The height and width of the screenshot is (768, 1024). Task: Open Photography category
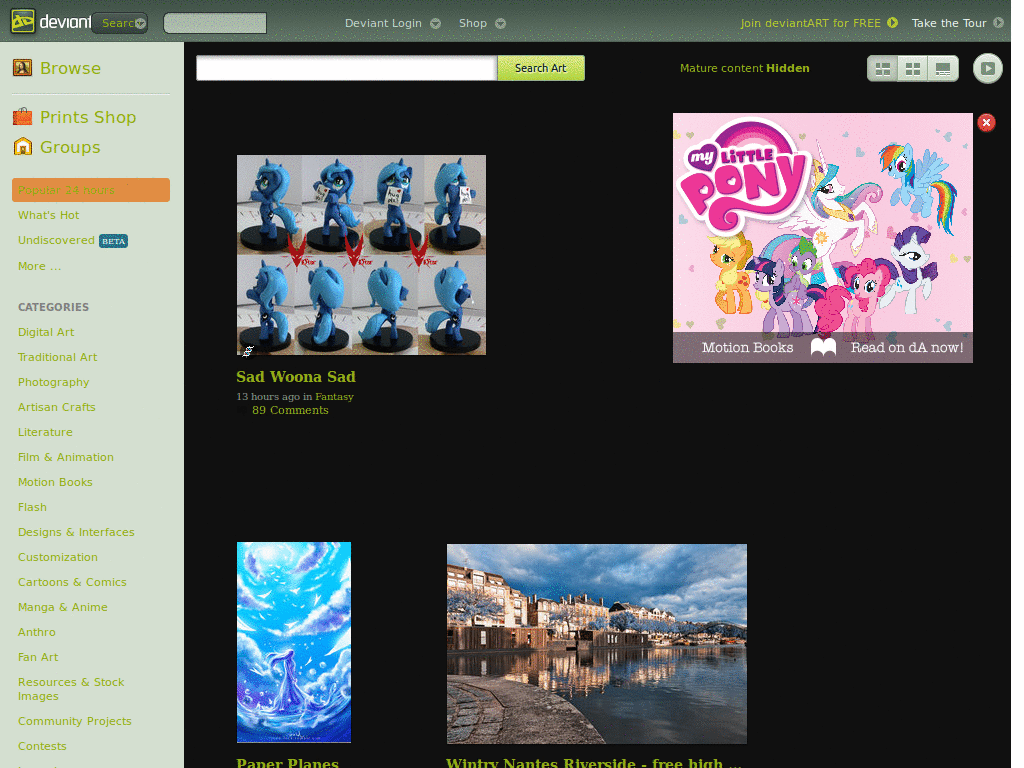coord(54,382)
